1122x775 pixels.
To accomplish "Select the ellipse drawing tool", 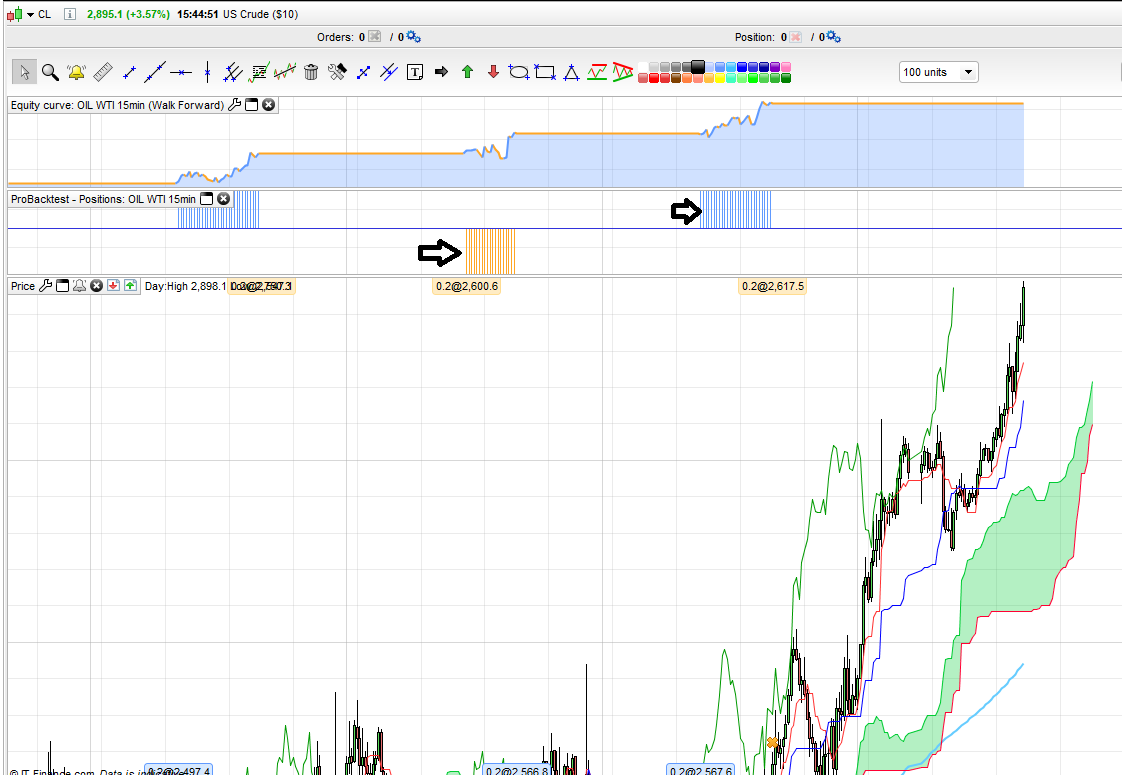I will pos(519,72).
